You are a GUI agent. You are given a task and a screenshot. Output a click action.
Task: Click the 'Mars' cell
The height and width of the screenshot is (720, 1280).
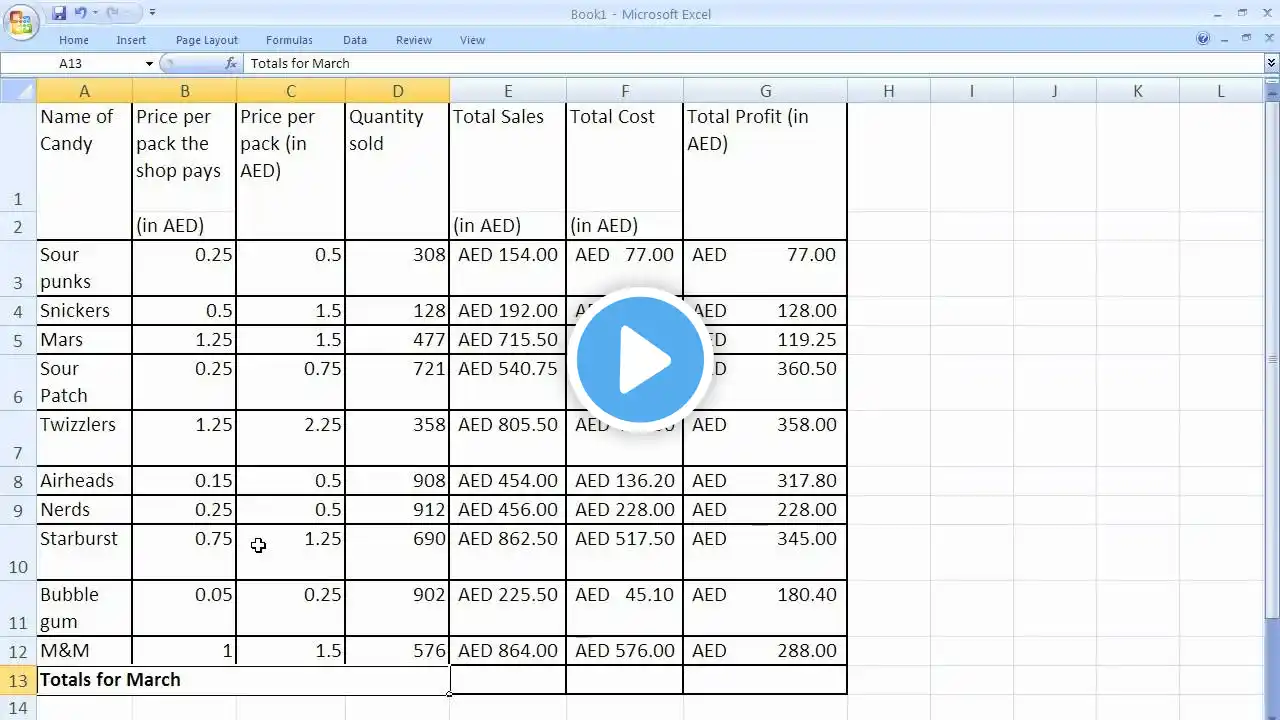(84, 340)
